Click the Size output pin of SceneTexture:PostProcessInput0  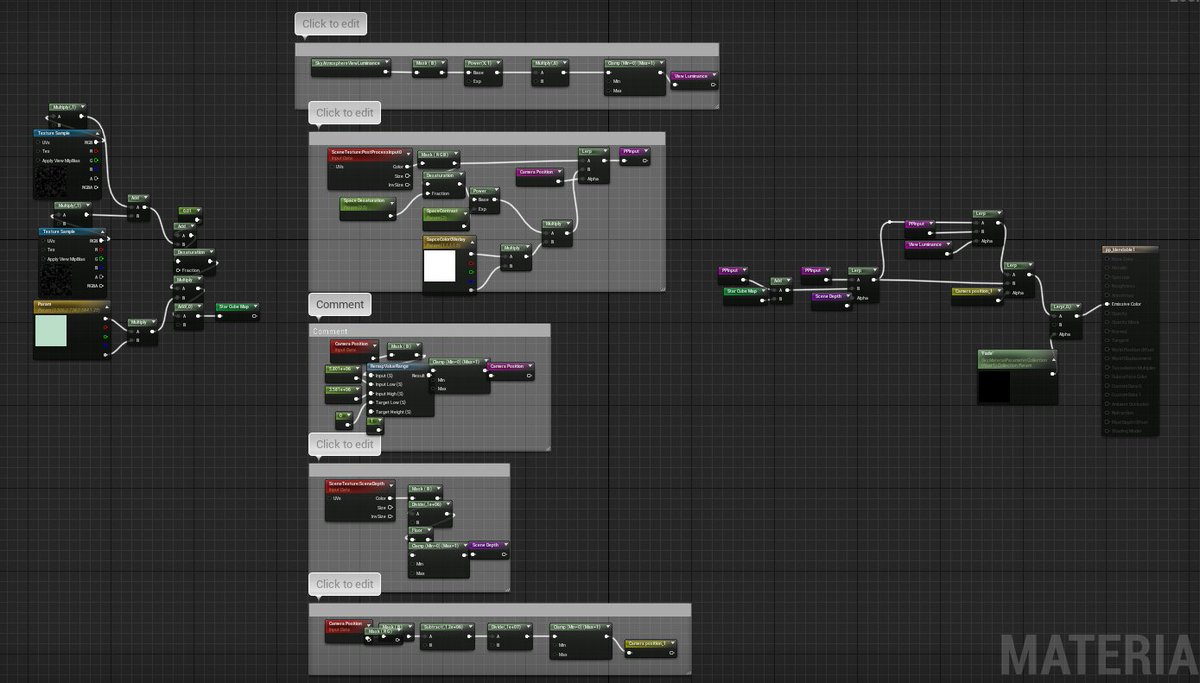point(408,176)
